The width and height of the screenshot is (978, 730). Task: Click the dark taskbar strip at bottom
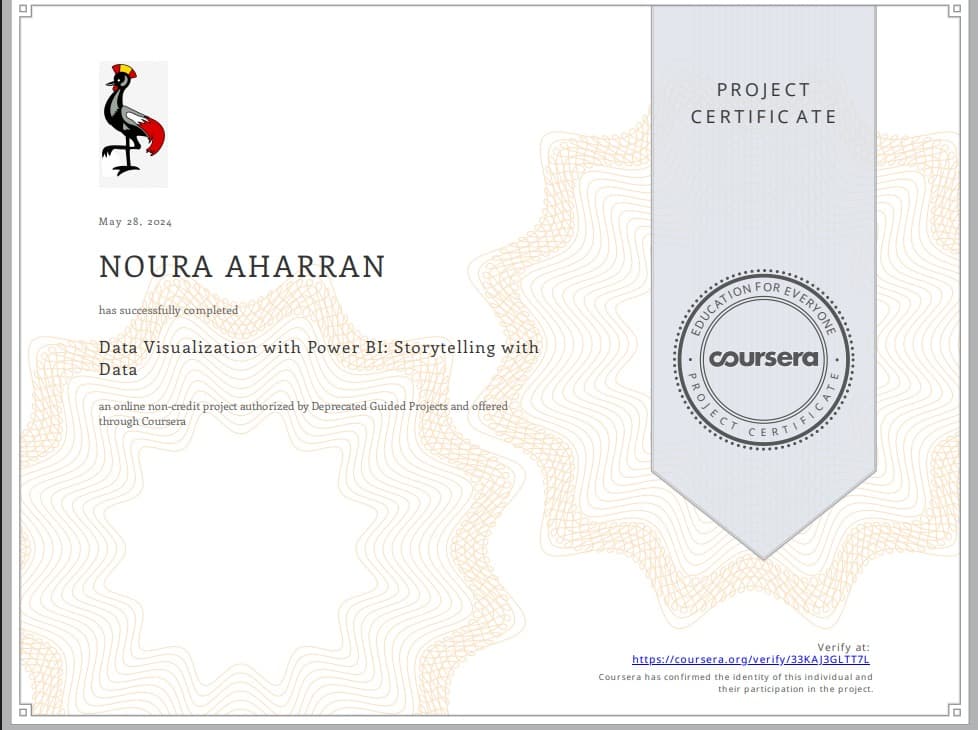point(489,725)
